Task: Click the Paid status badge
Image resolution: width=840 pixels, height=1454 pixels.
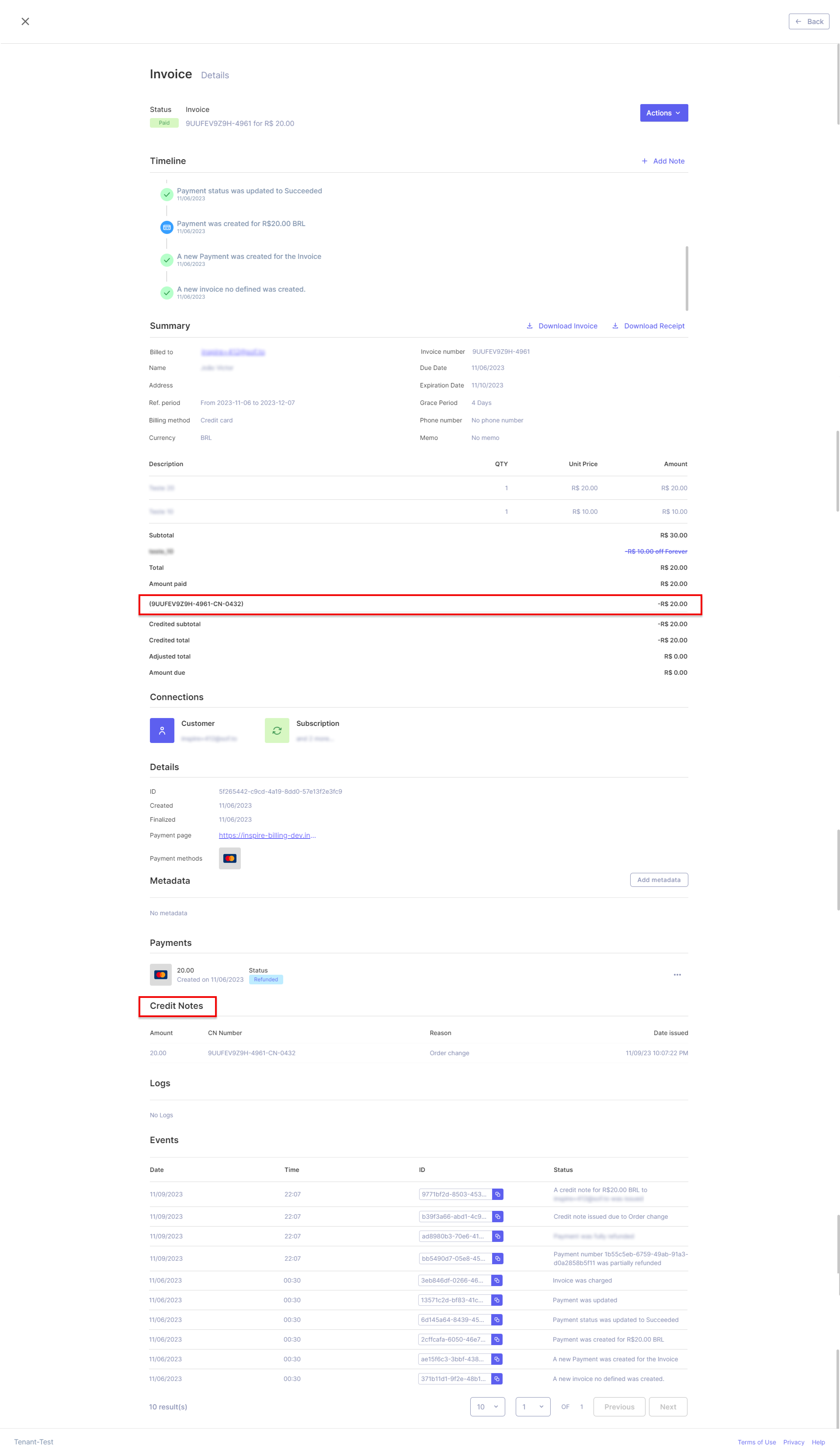Action: (164, 123)
